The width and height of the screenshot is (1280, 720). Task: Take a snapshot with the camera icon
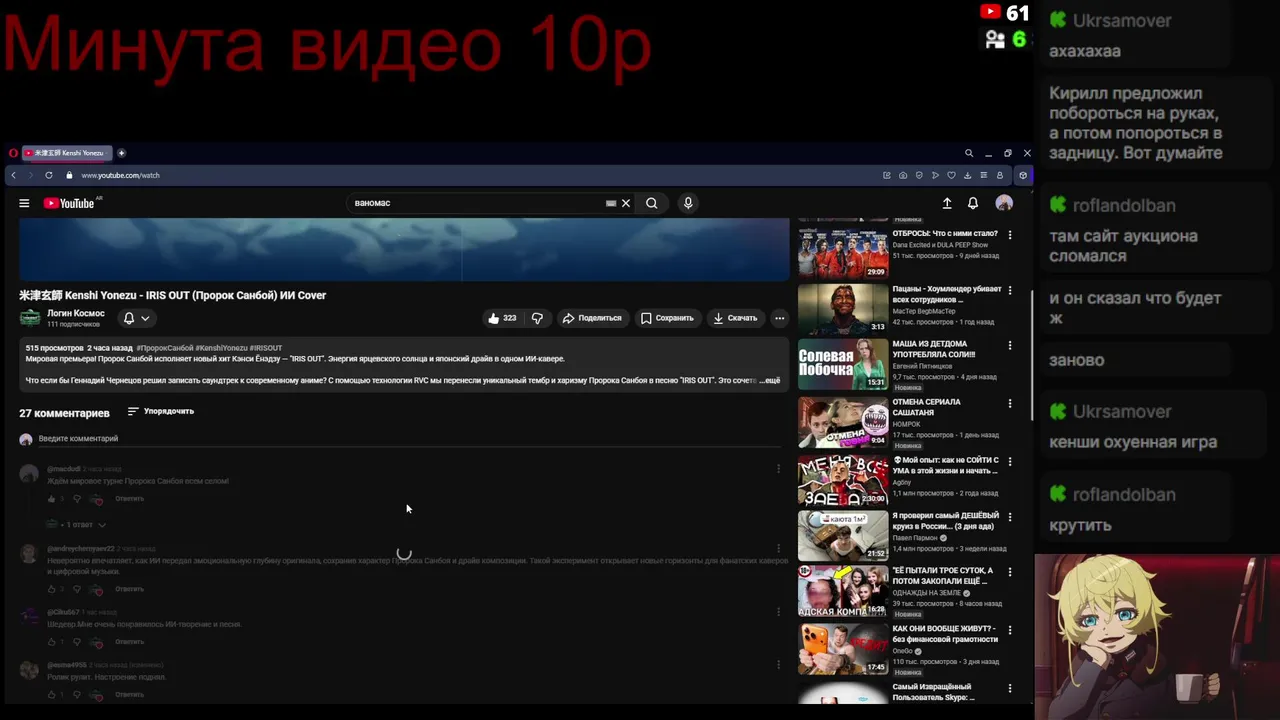tap(903, 175)
